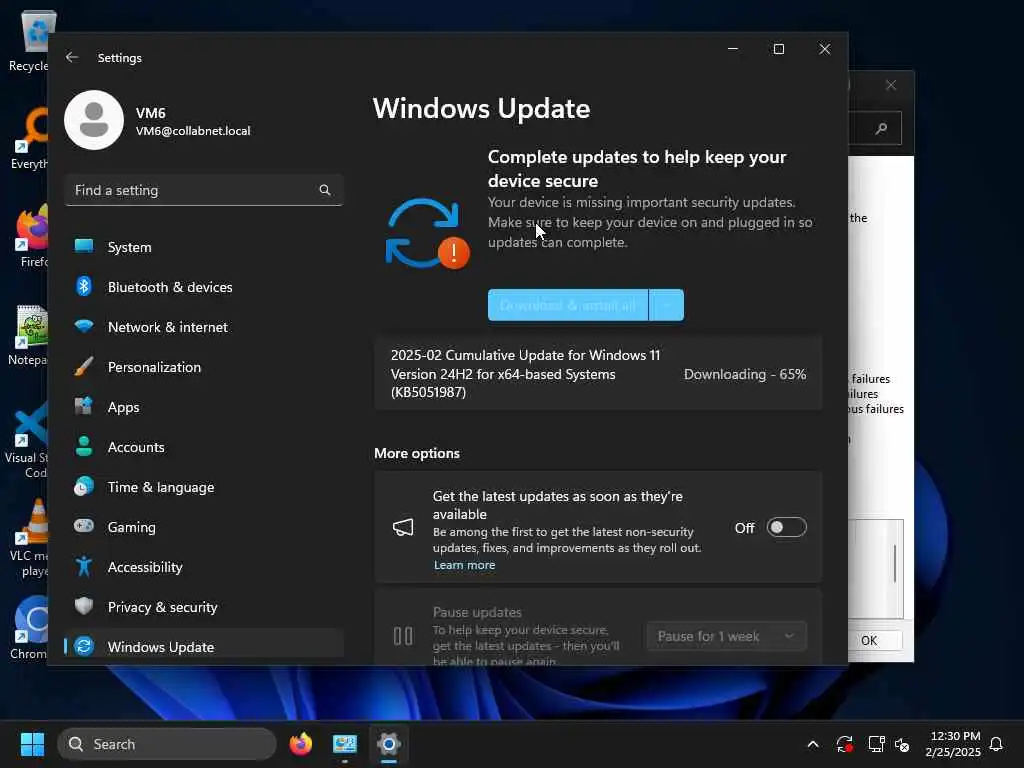Open Privacy & security settings
Screen dimensions: 1024x768
click(204, 607)
